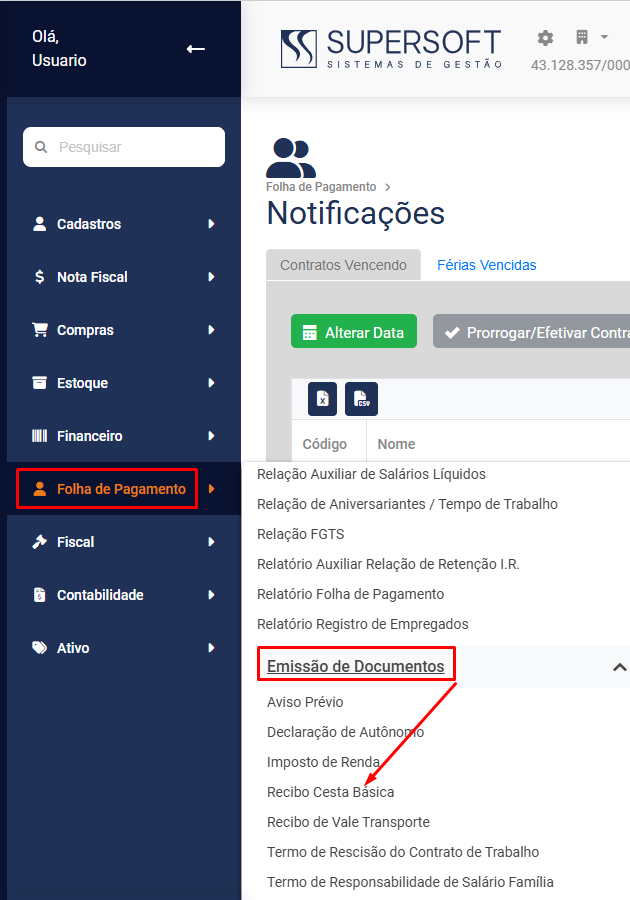Select Declaração de Autônomo
This screenshot has width=630, height=900.
tap(345, 732)
